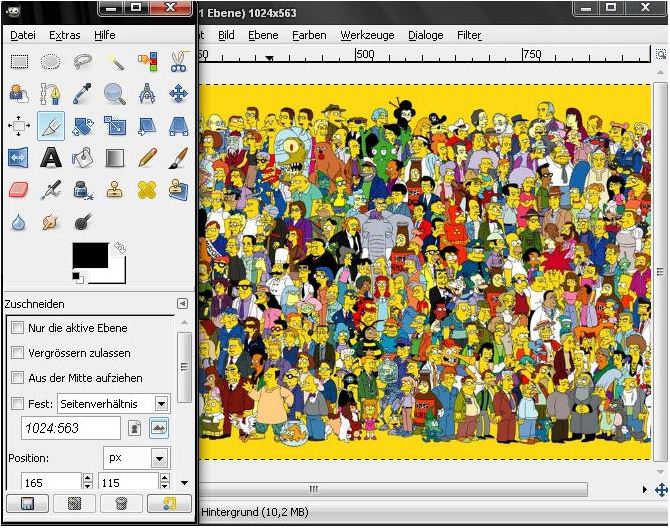Image resolution: width=670 pixels, height=528 pixels.
Task: Set portrait orientation for aspect ratio
Action: pos(135,428)
